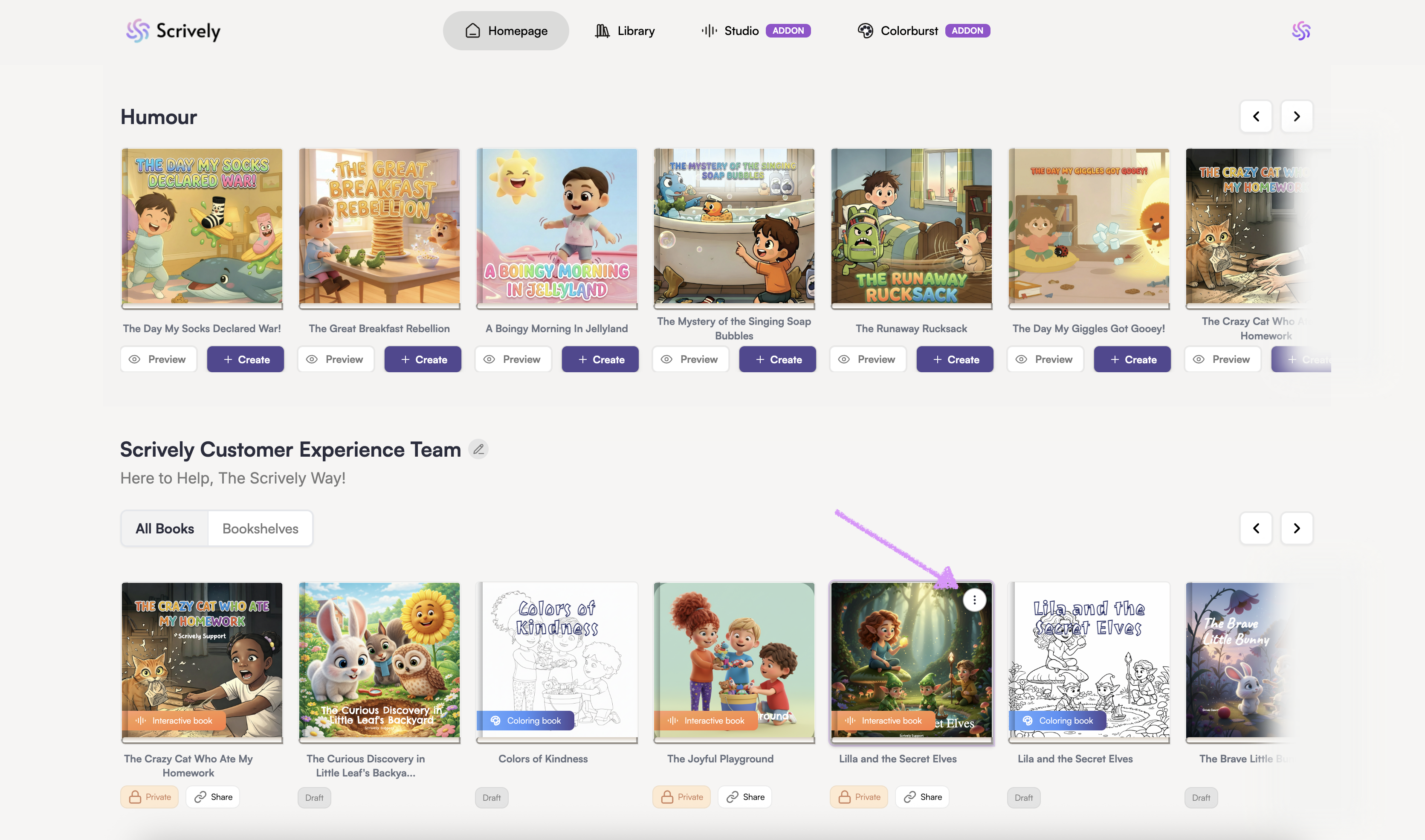Switch to the Bookshelves tab

point(260,528)
